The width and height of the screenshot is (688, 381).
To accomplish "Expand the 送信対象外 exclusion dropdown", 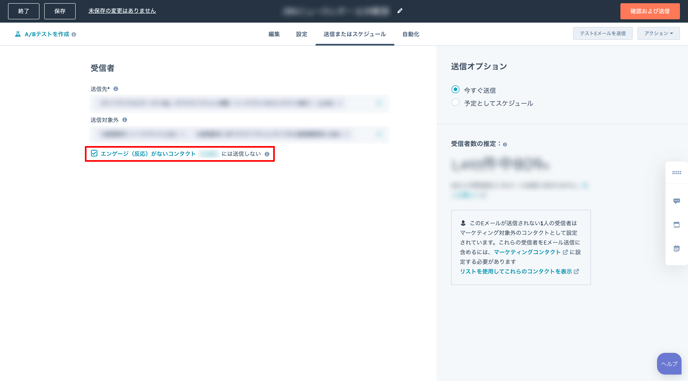I will pos(379,134).
